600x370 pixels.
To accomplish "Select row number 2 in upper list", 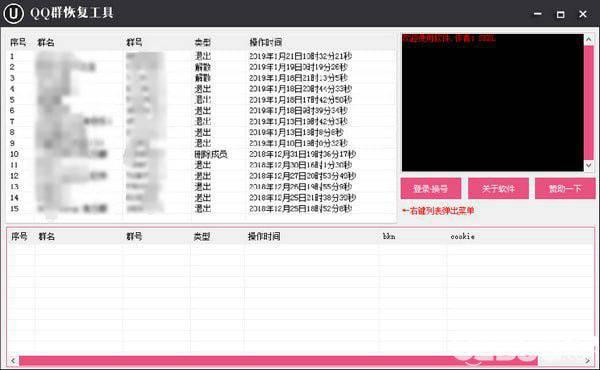I will click(201, 67).
